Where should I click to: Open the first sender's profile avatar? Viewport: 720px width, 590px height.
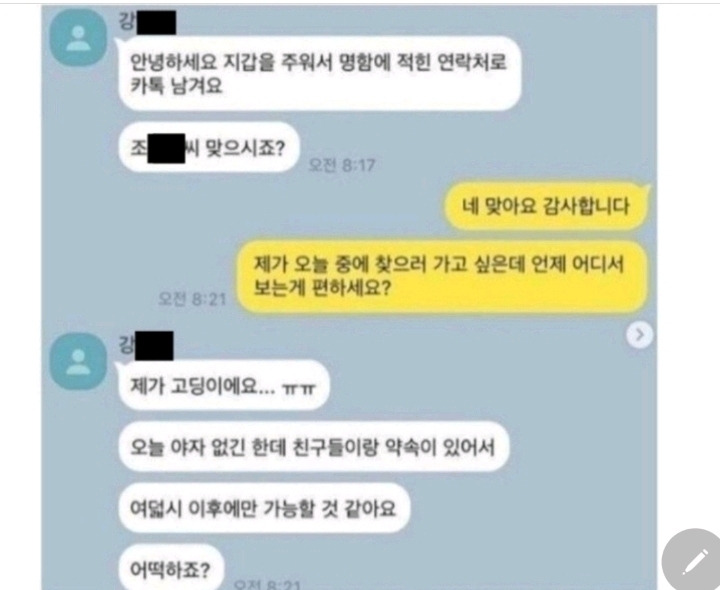(79, 38)
